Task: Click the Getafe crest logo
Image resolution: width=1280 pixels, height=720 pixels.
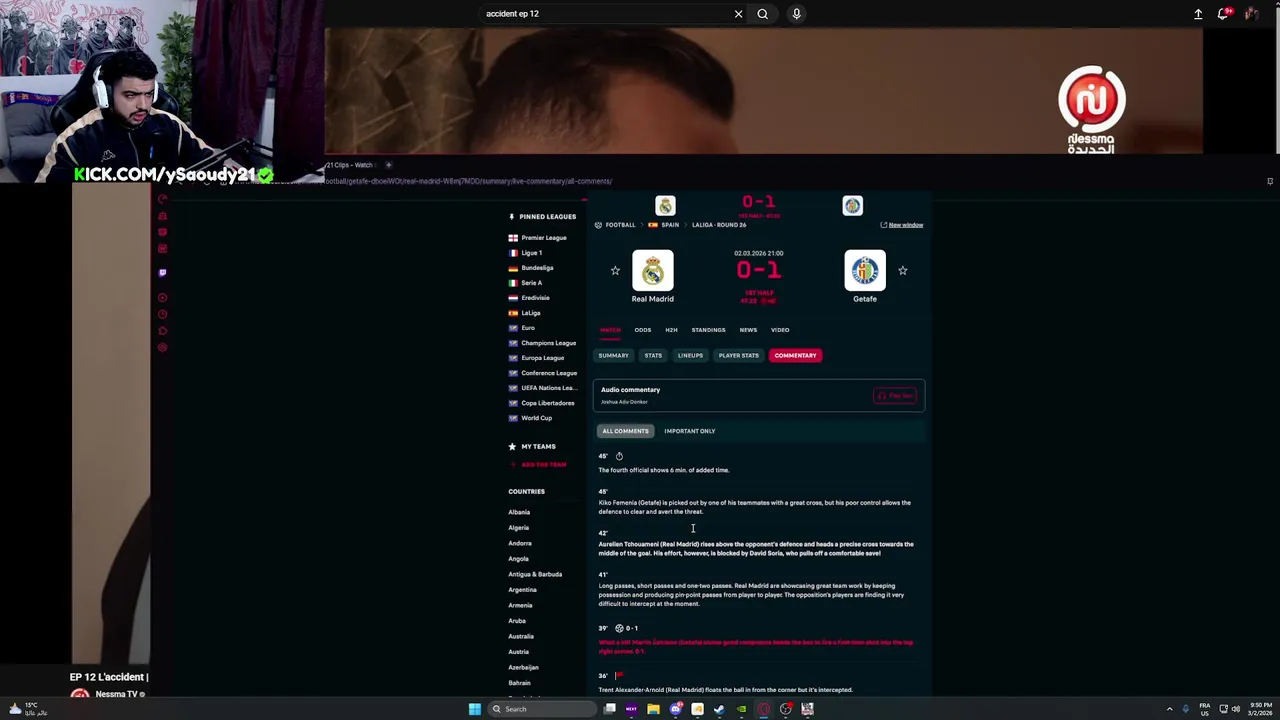Action: [x=865, y=271]
